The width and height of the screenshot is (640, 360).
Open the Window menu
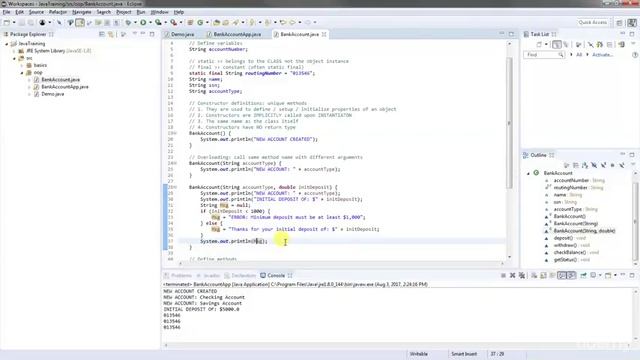(159, 12)
